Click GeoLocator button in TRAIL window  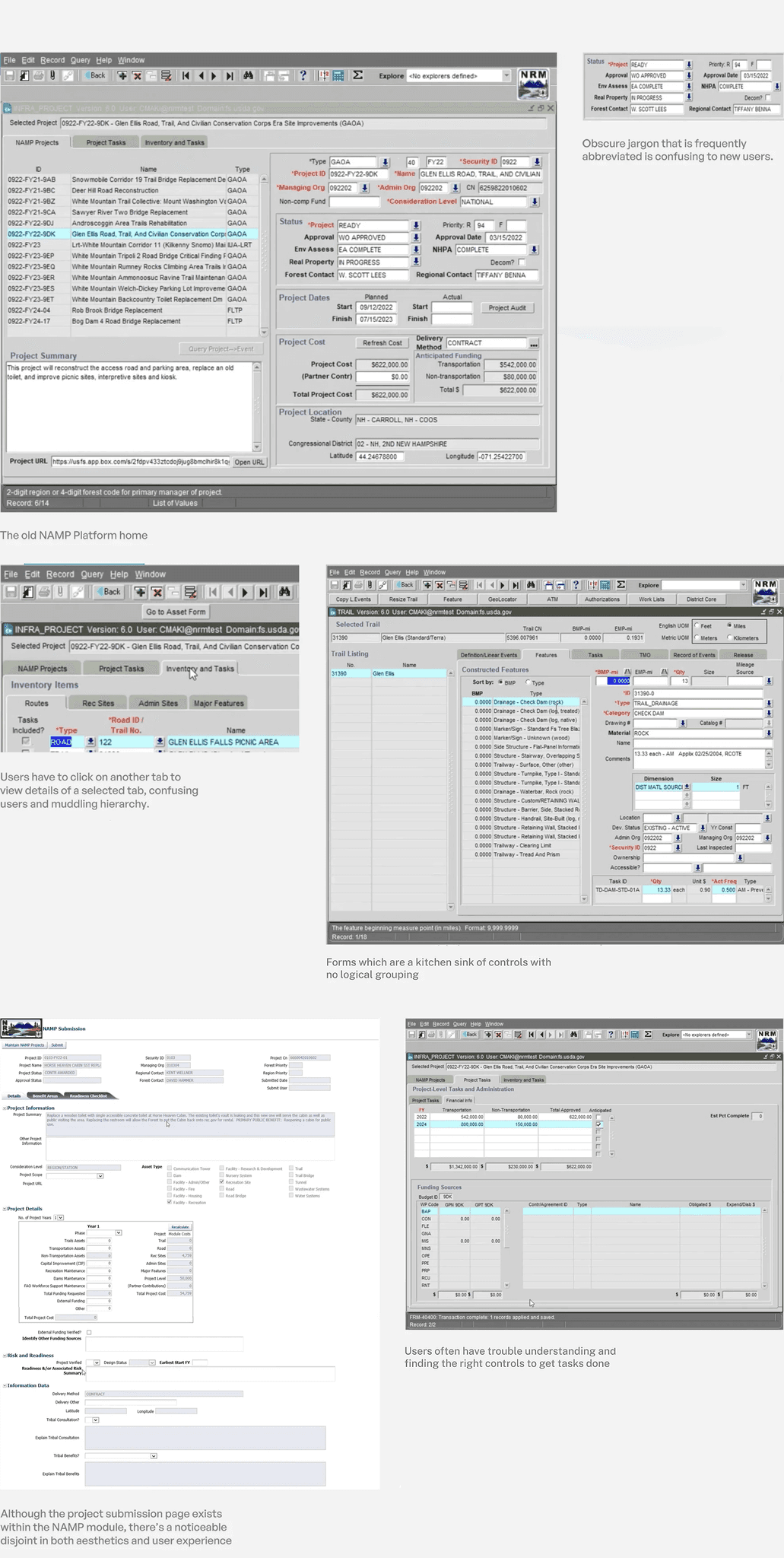click(503, 599)
